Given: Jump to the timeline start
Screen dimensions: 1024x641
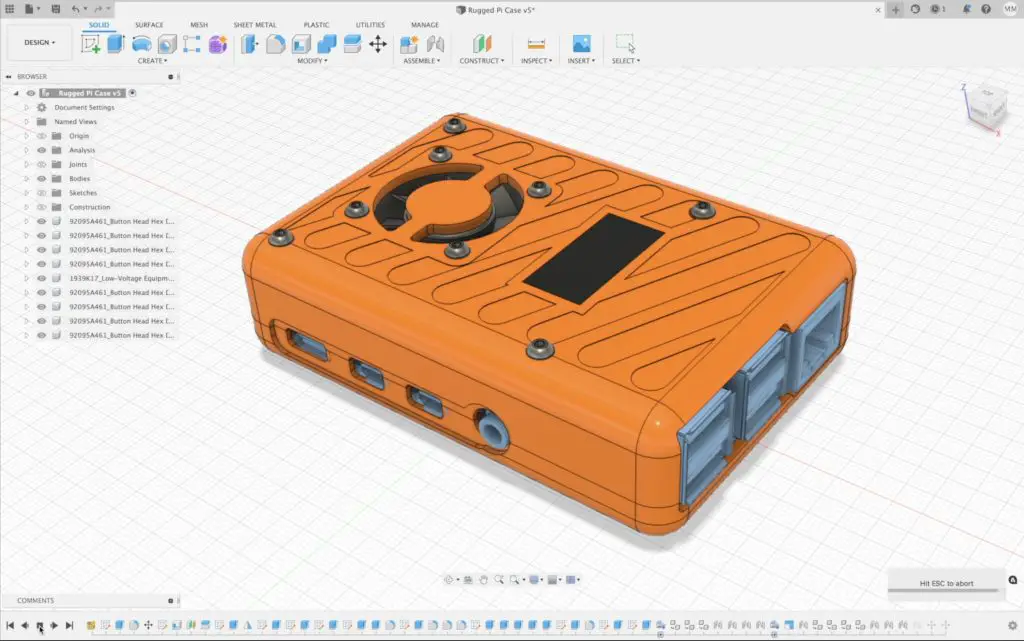Looking at the screenshot, I should coord(10,626).
